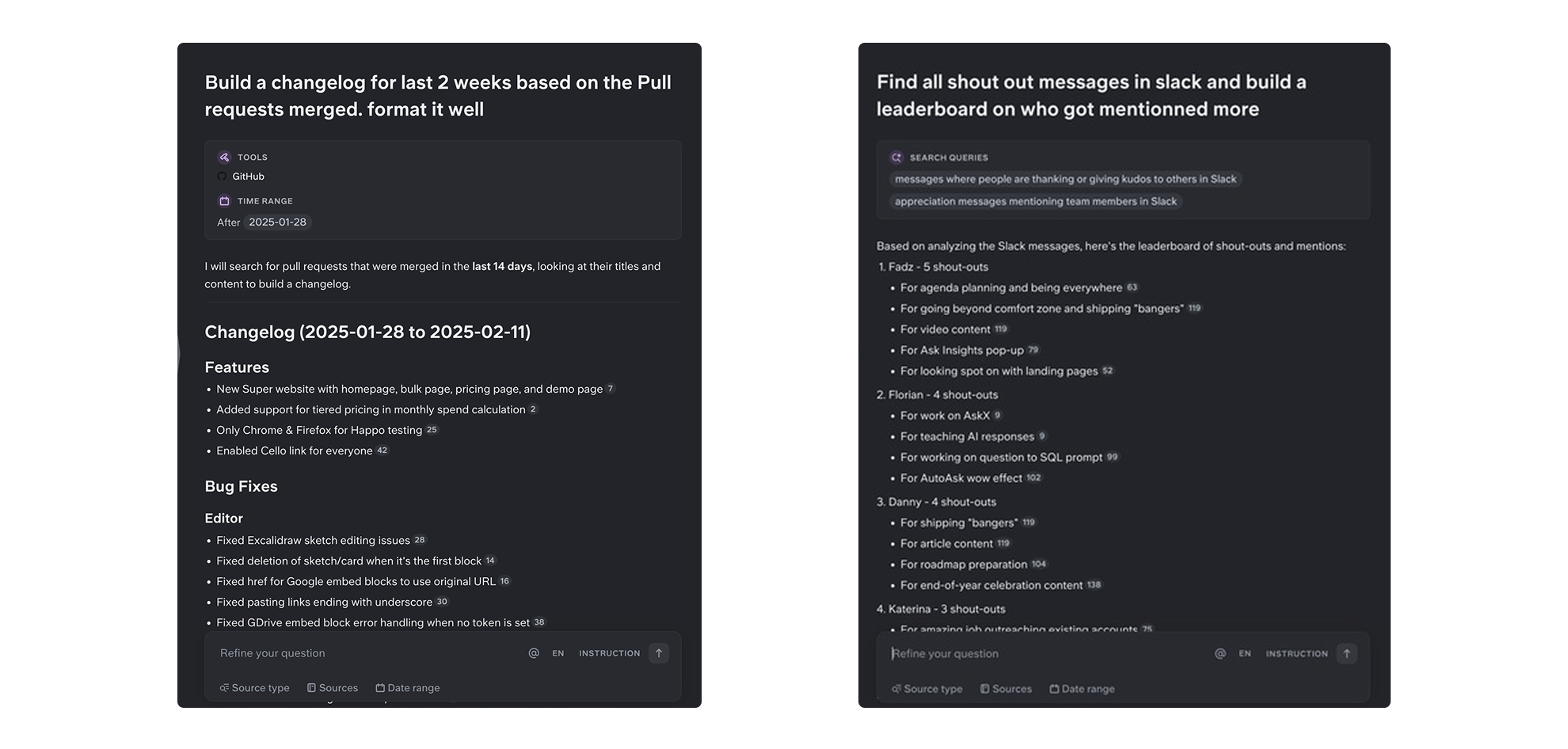Open the Date range filter in the right panel
This screenshot has height=749, width=1568.
pyautogui.click(x=1082, y=689)
